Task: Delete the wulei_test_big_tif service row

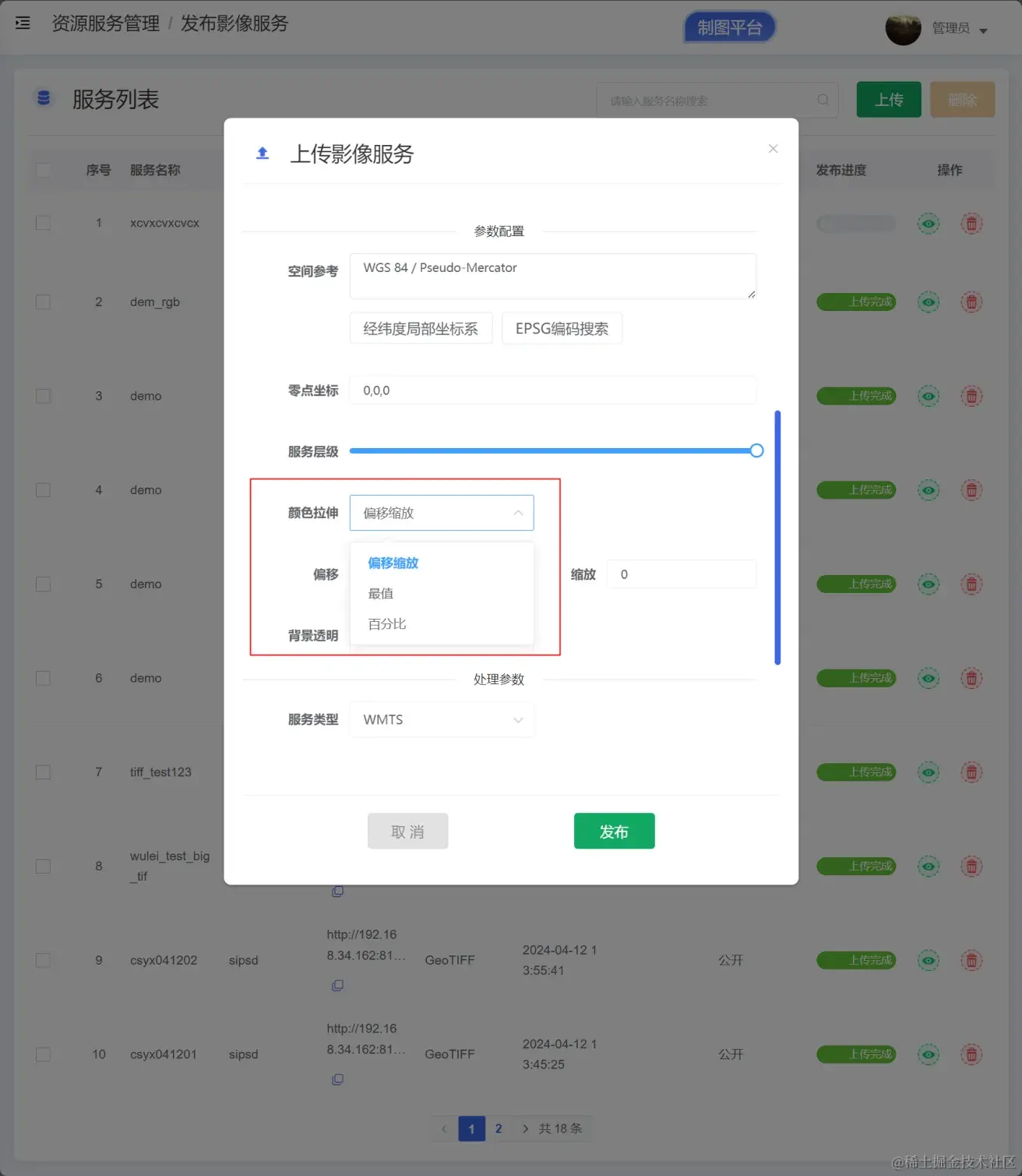Action: click(x=971, y=866)
